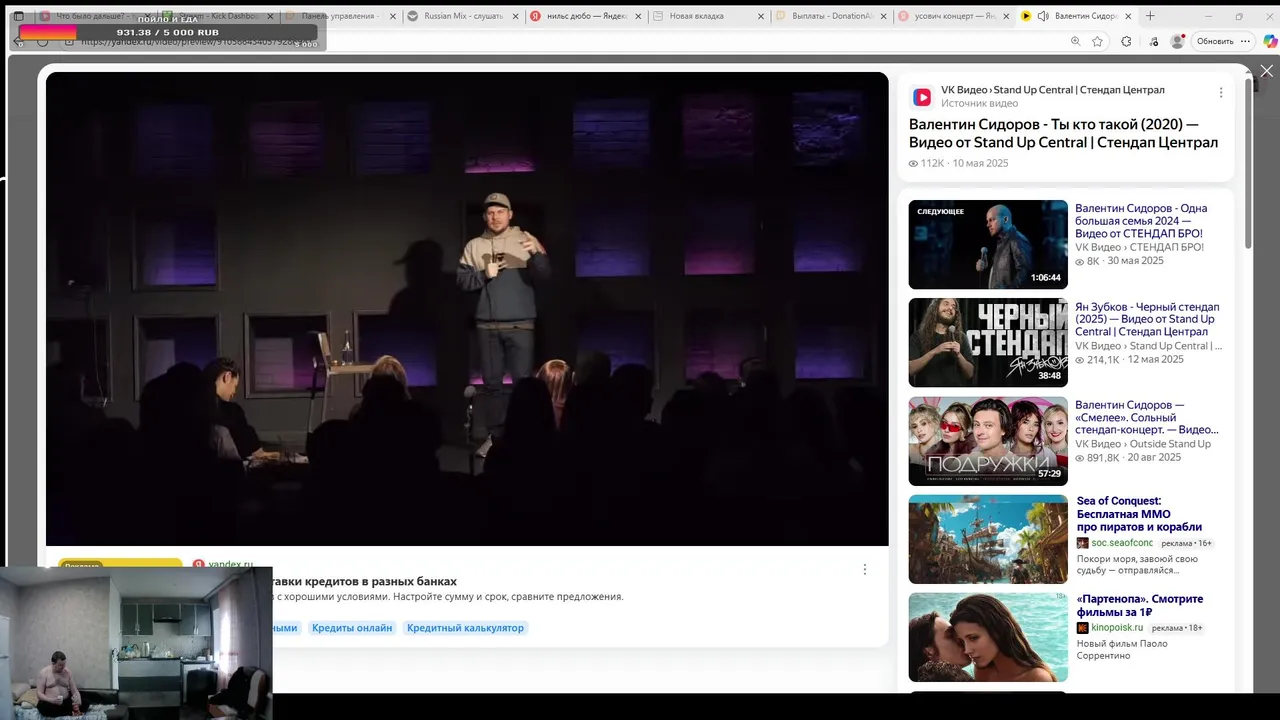Click the kinopoisk.ru ad domain text
The height and width of the screenshot is (720, 1280).
(x=1117, y=628)
